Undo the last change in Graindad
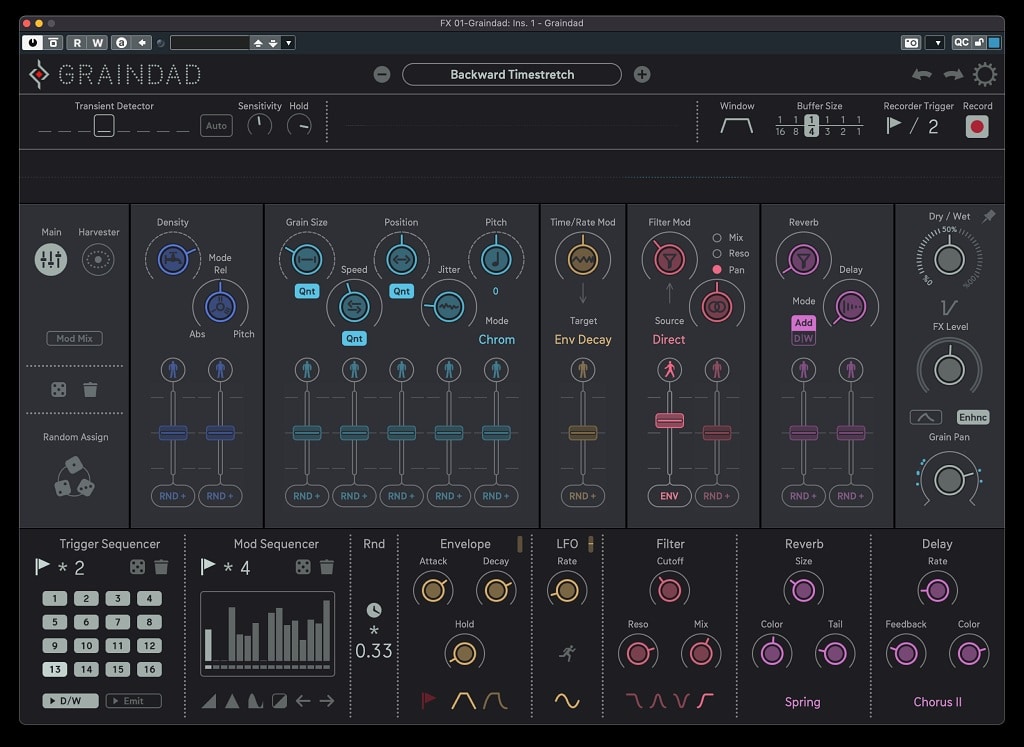This screenshot has width=1024, height=747. tap(921, 74)
